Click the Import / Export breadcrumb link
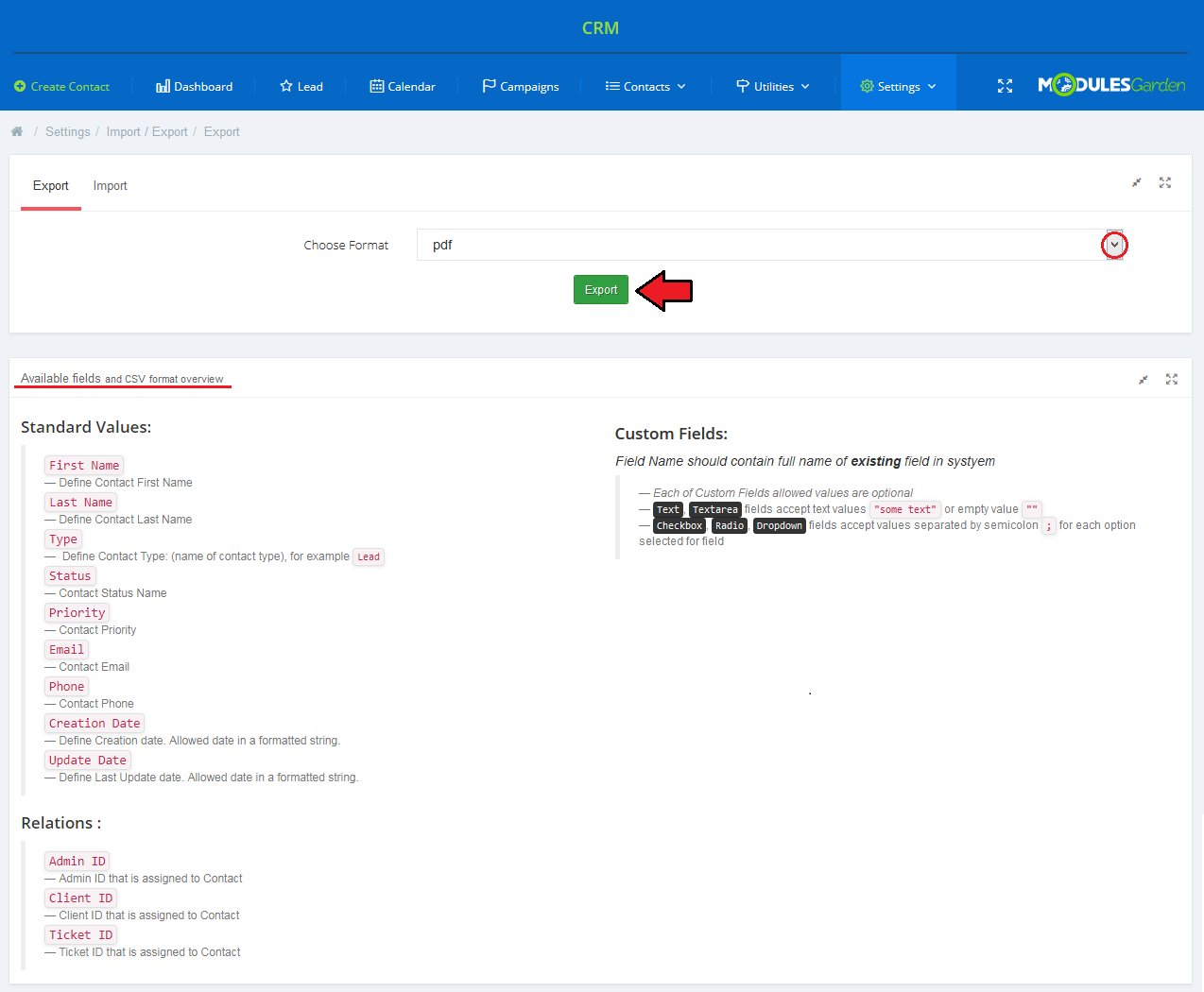The image size is (1204, 992). coord(146,131)
